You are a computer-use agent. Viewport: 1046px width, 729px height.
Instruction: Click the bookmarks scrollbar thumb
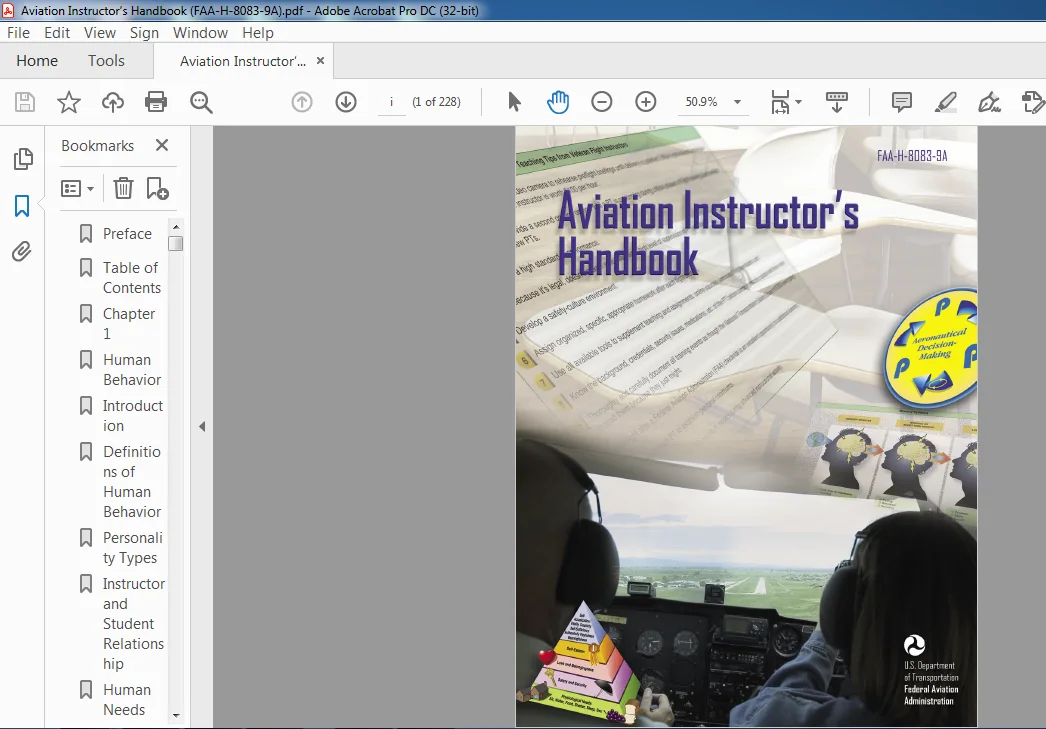point(176,243)
